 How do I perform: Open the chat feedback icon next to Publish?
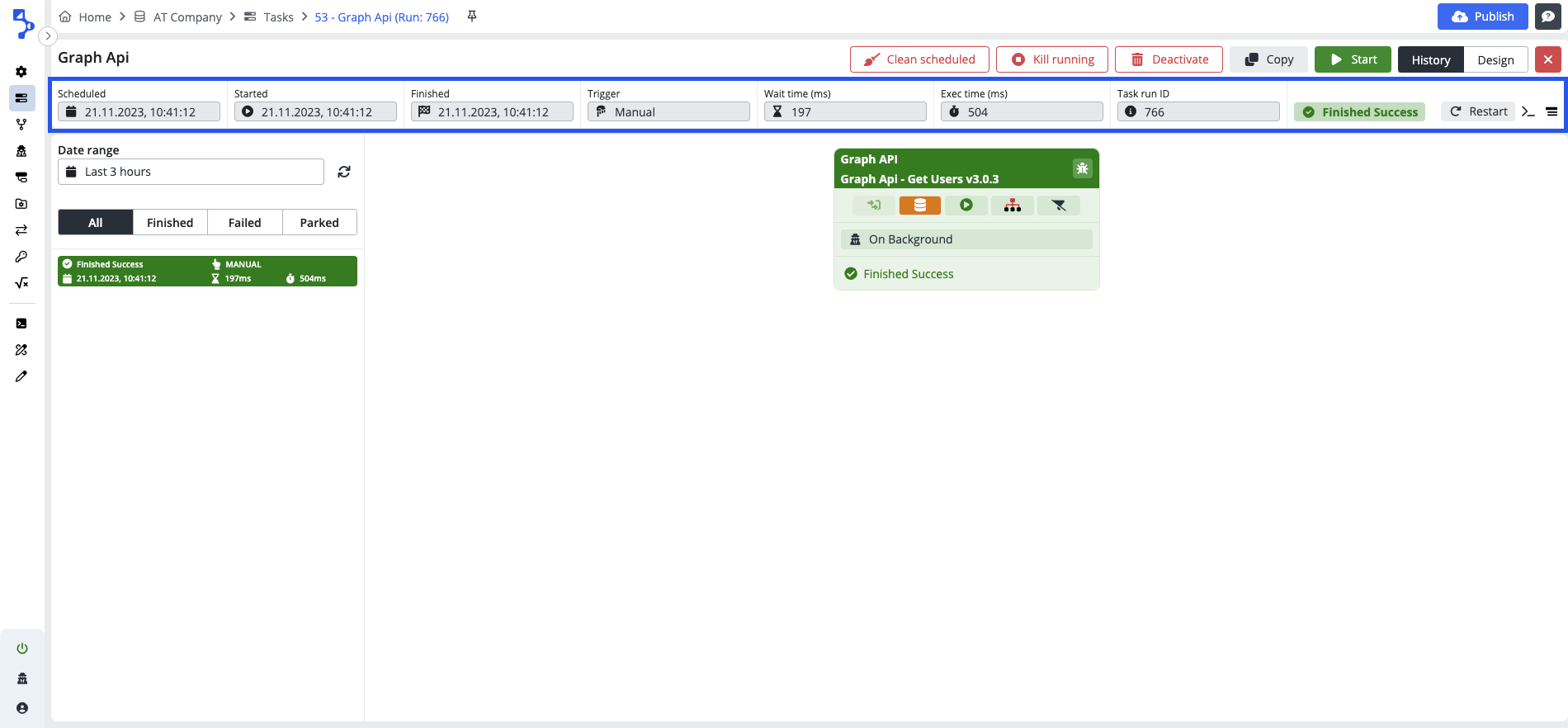(x=1547, y=17)
